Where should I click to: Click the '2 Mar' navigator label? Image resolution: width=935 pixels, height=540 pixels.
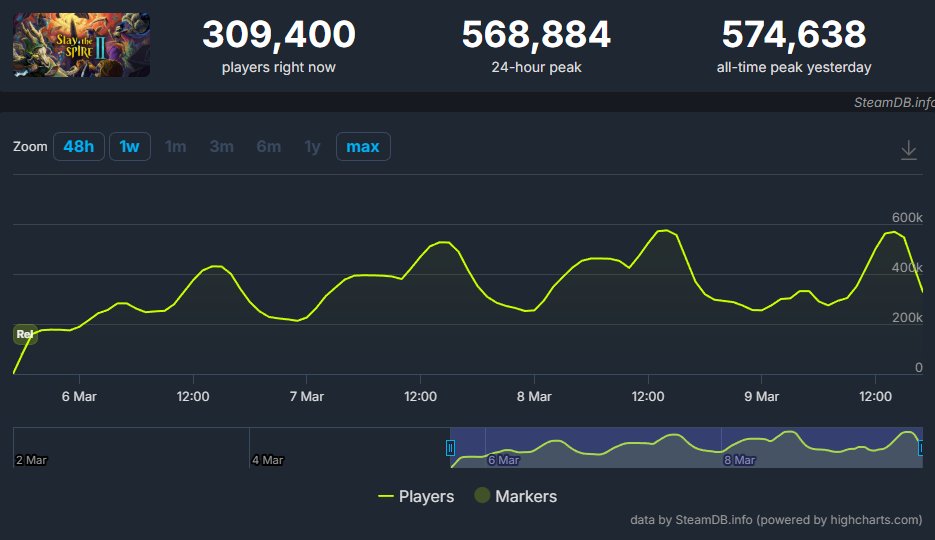tap(32, 460)
